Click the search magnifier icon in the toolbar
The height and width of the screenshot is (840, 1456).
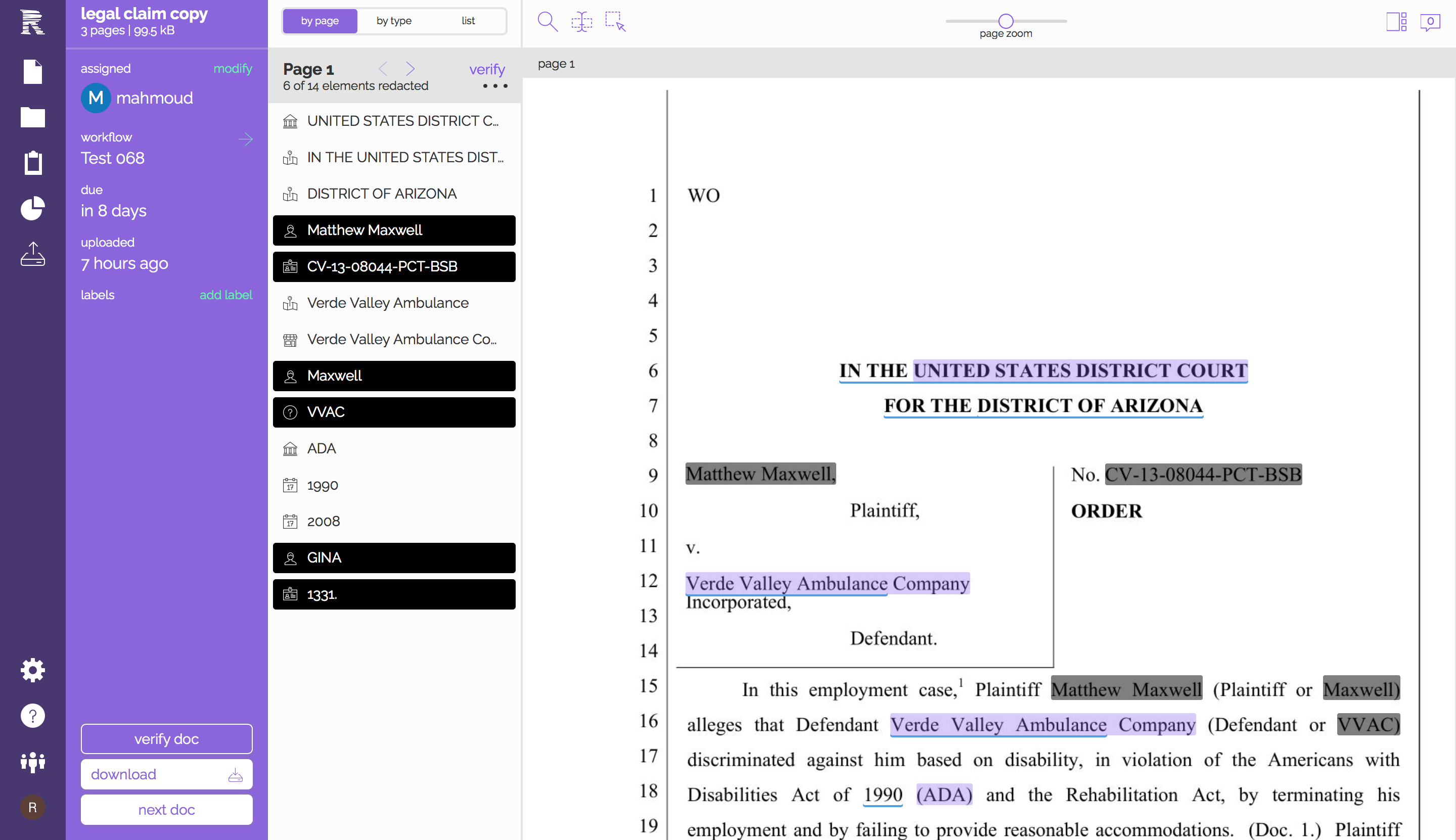coord(547,22)
